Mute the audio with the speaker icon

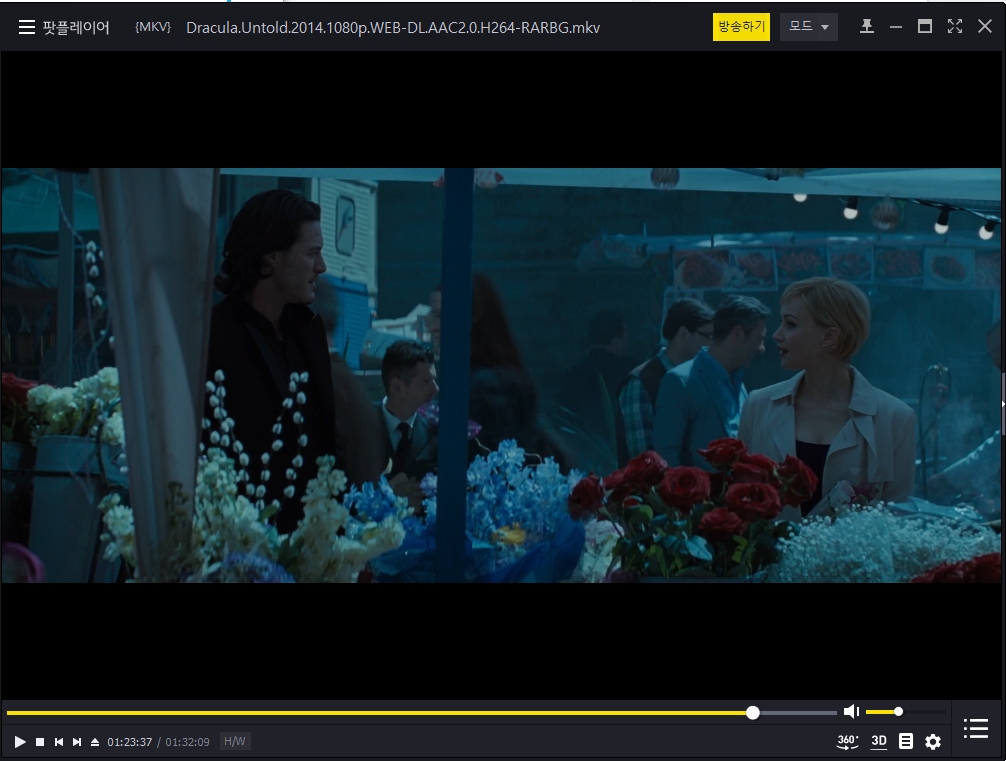point(851,711)
